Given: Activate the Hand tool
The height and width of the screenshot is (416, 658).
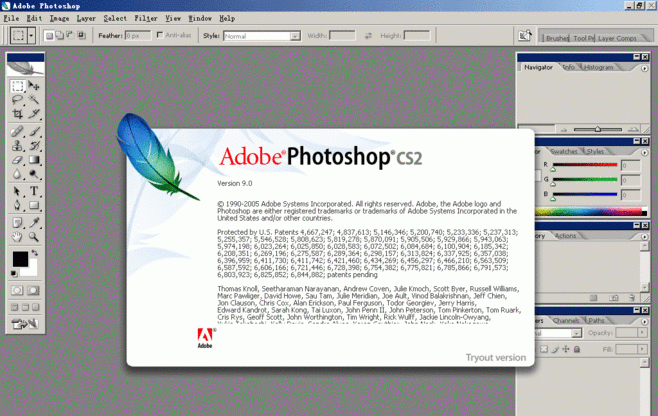Looking at the screenshot, I should click(17, 237).
